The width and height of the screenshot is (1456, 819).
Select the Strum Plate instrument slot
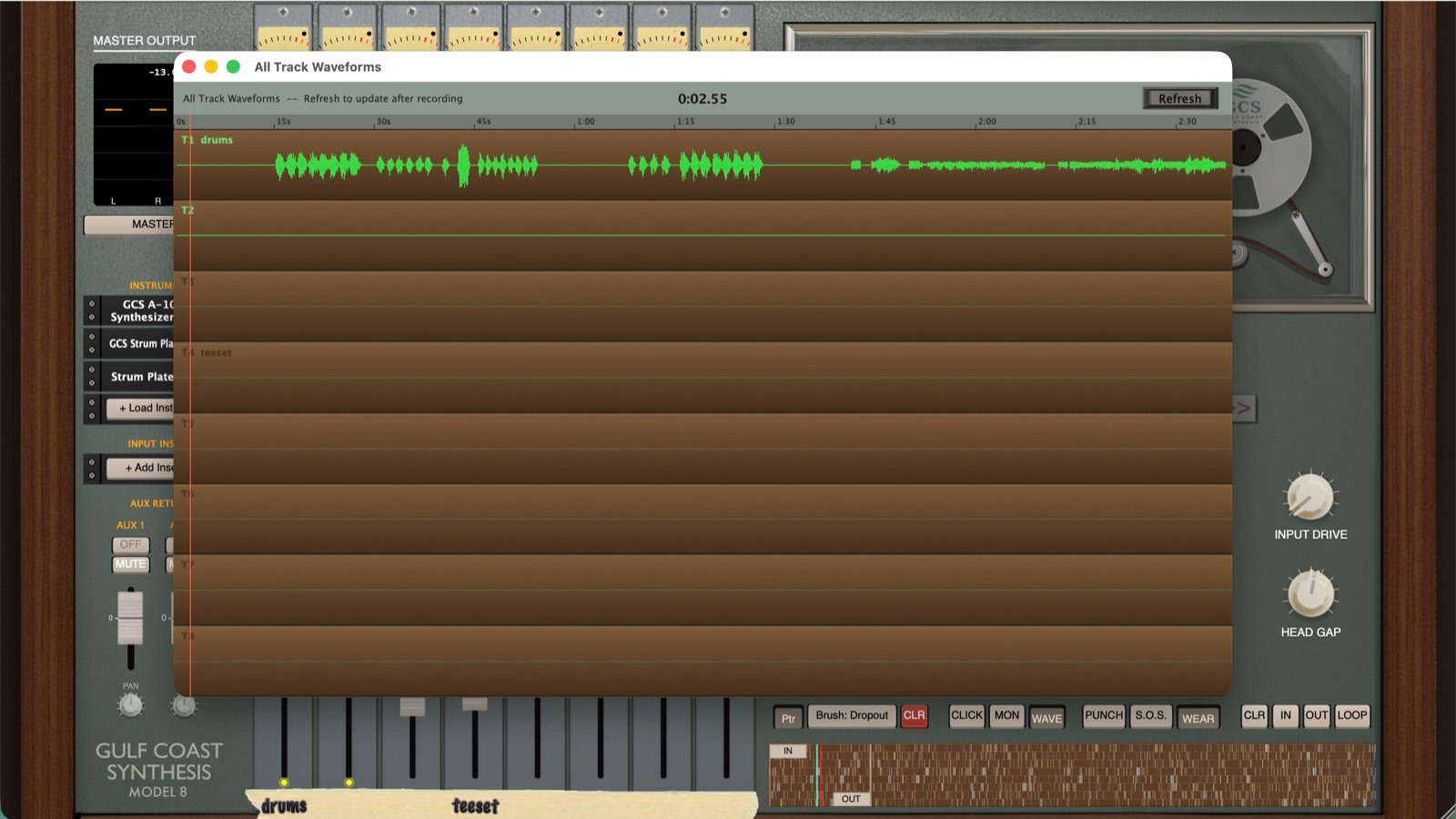click(136, 377)
